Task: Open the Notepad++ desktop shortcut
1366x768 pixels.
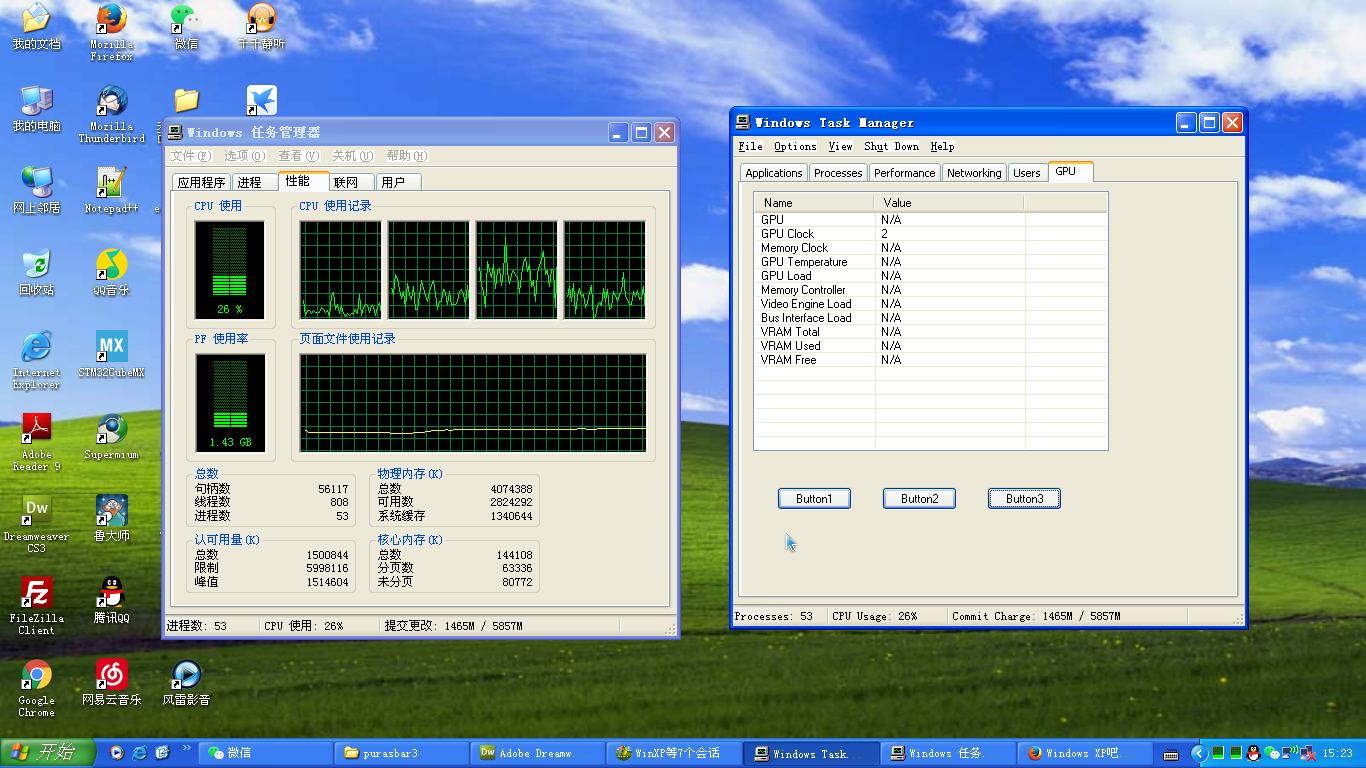Action: click(111, 183)
